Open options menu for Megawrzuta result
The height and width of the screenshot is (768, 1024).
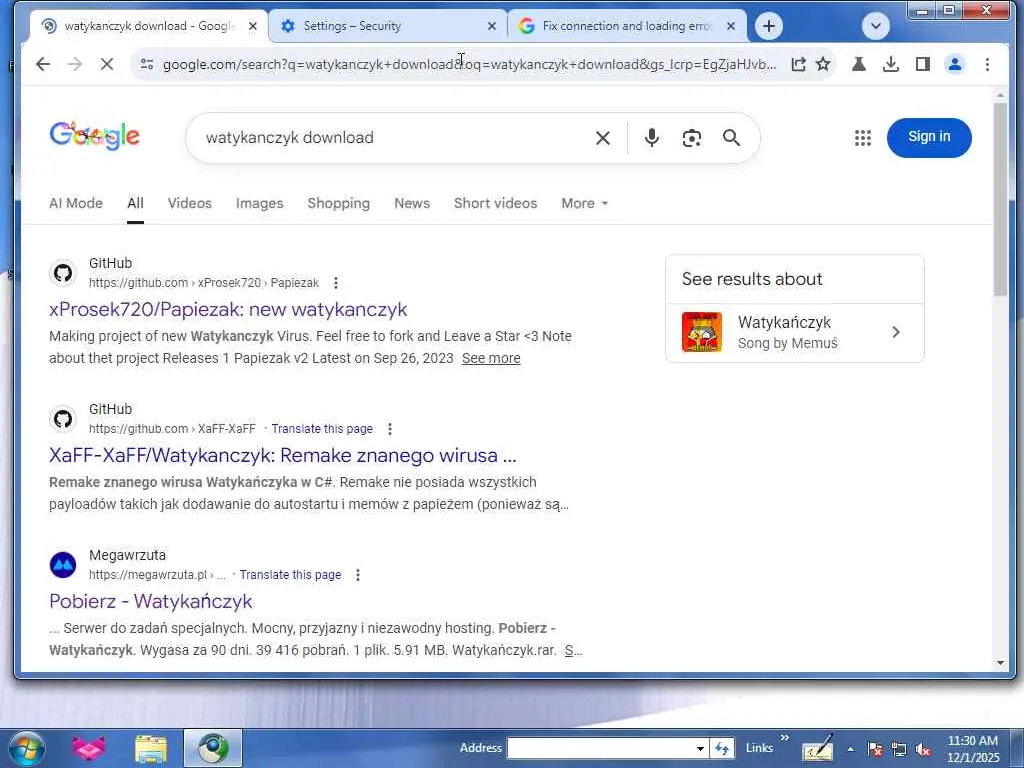click(358, 575)
